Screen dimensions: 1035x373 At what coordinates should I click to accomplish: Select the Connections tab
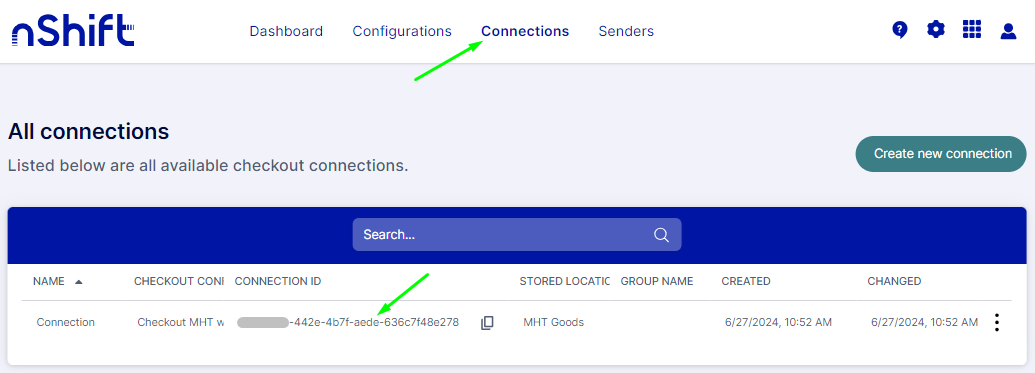[525, 31]
